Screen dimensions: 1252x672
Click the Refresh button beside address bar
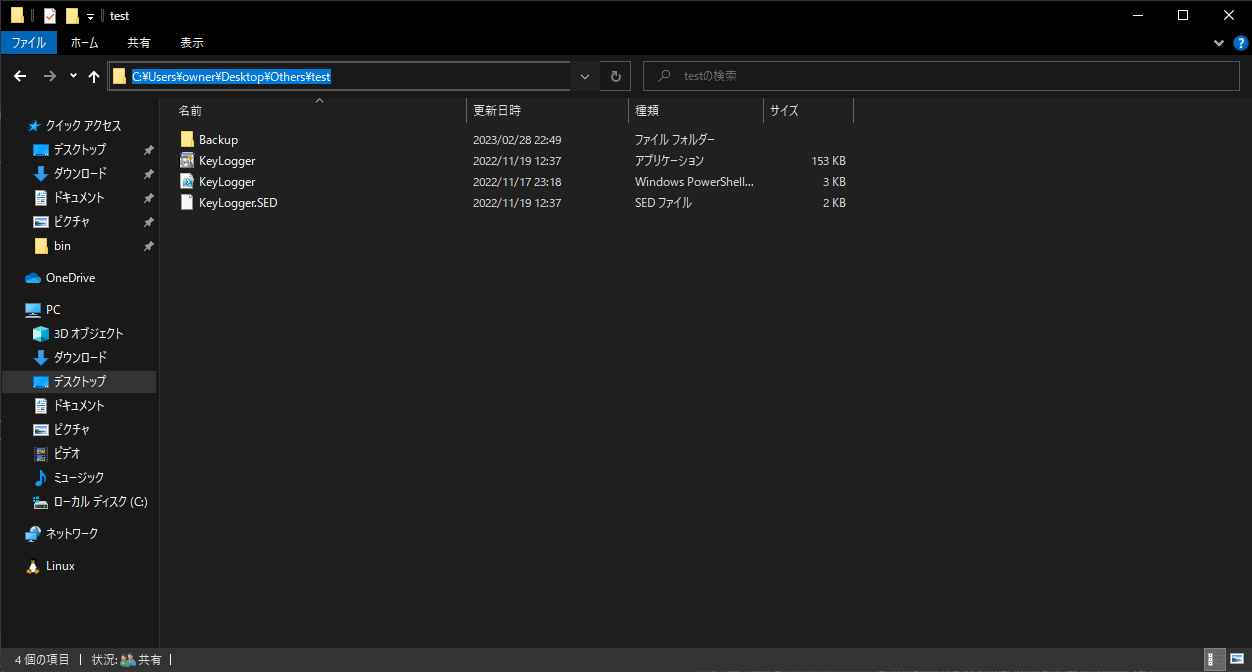tap(616, 76)
